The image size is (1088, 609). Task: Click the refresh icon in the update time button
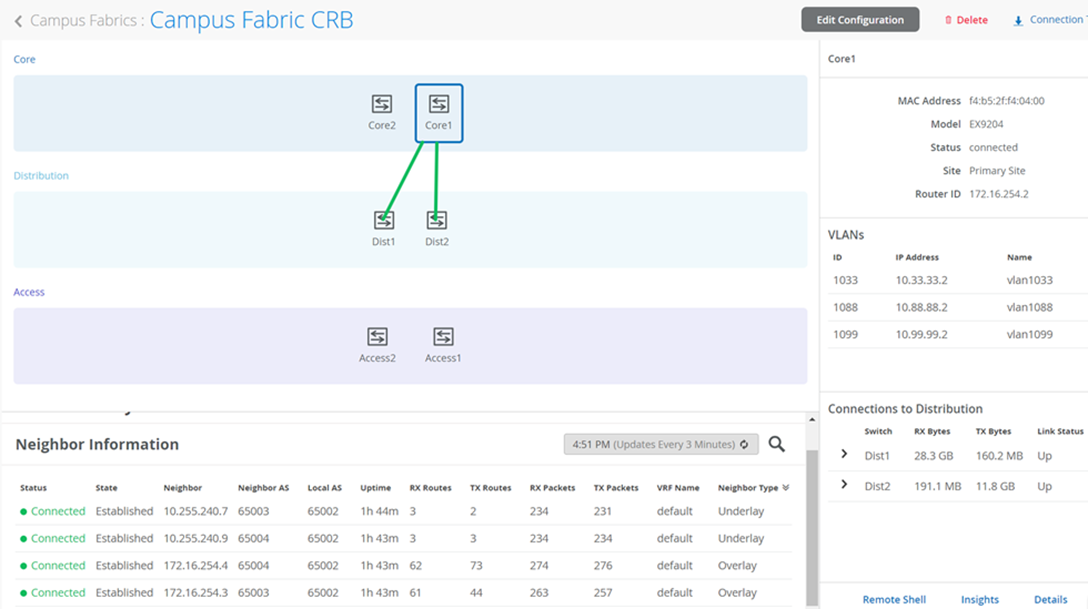(745, 445)
